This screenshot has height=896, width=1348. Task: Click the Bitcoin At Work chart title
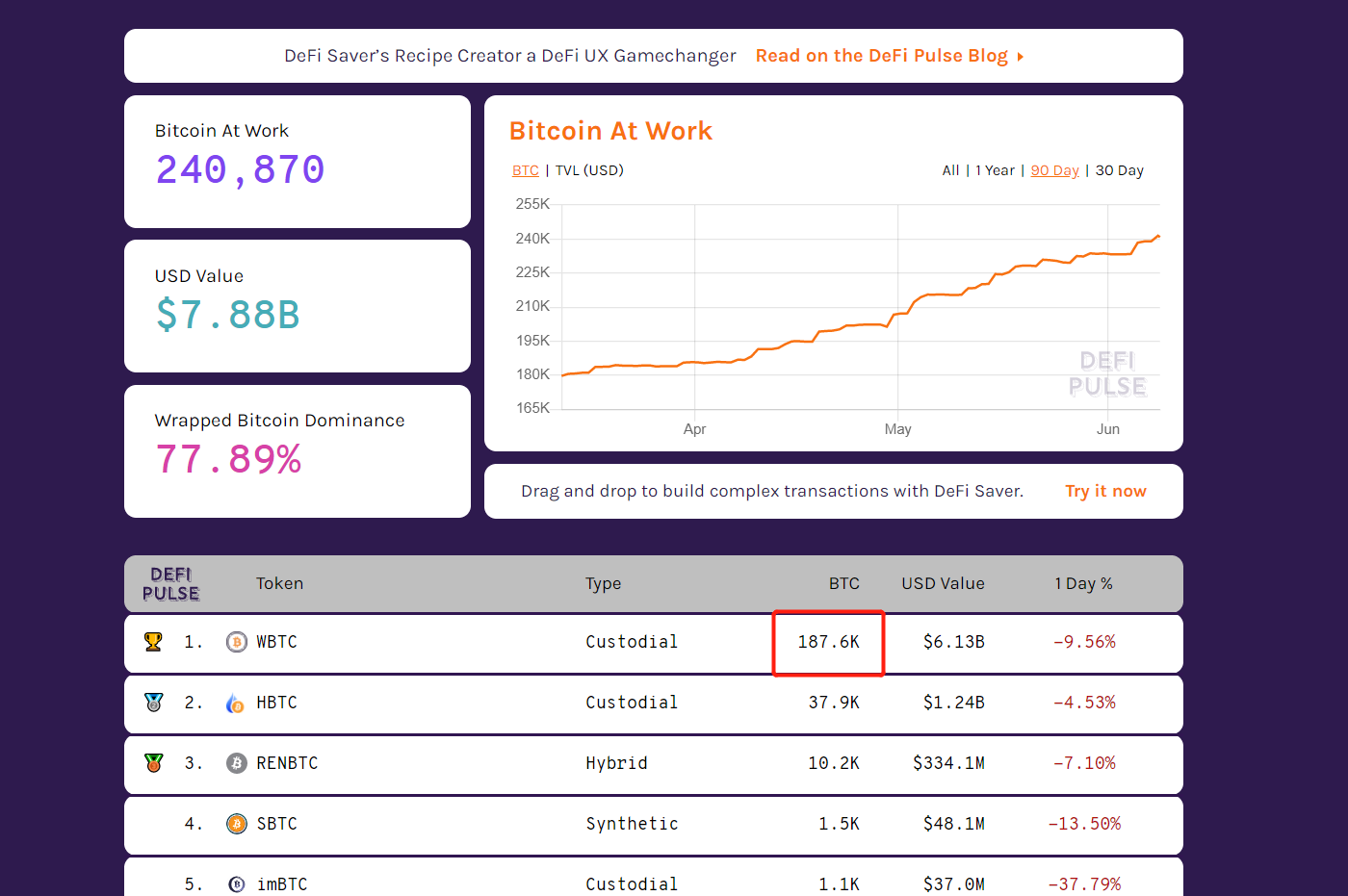(610, 131)
